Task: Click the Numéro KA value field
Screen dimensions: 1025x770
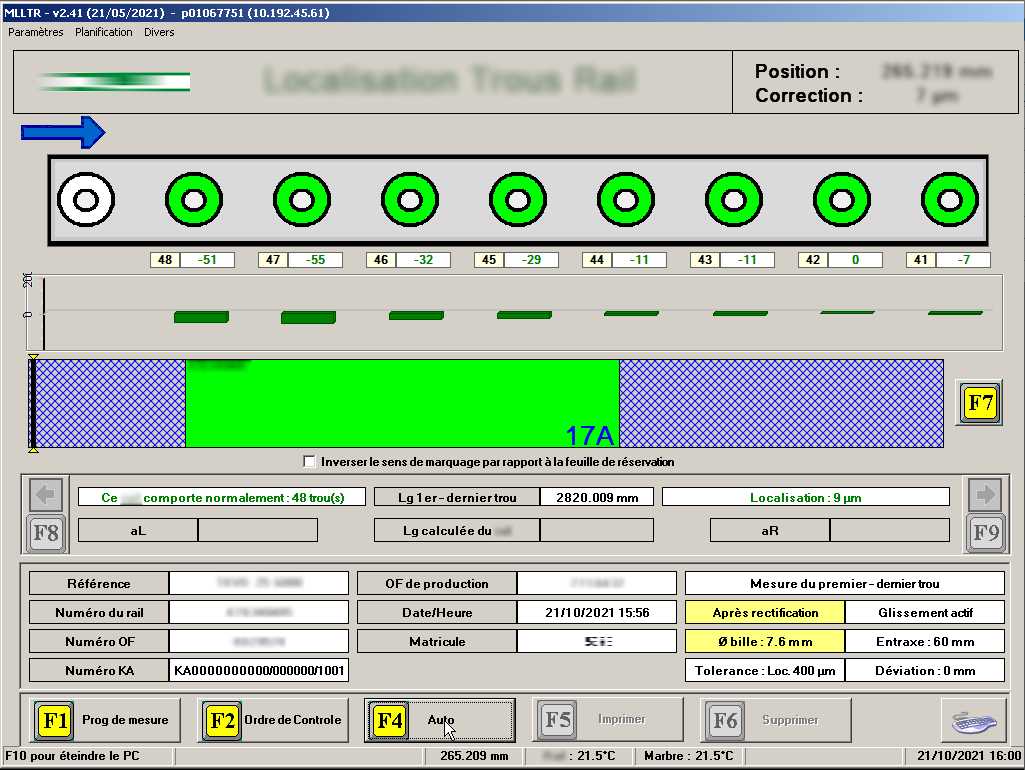Action: 259,670
